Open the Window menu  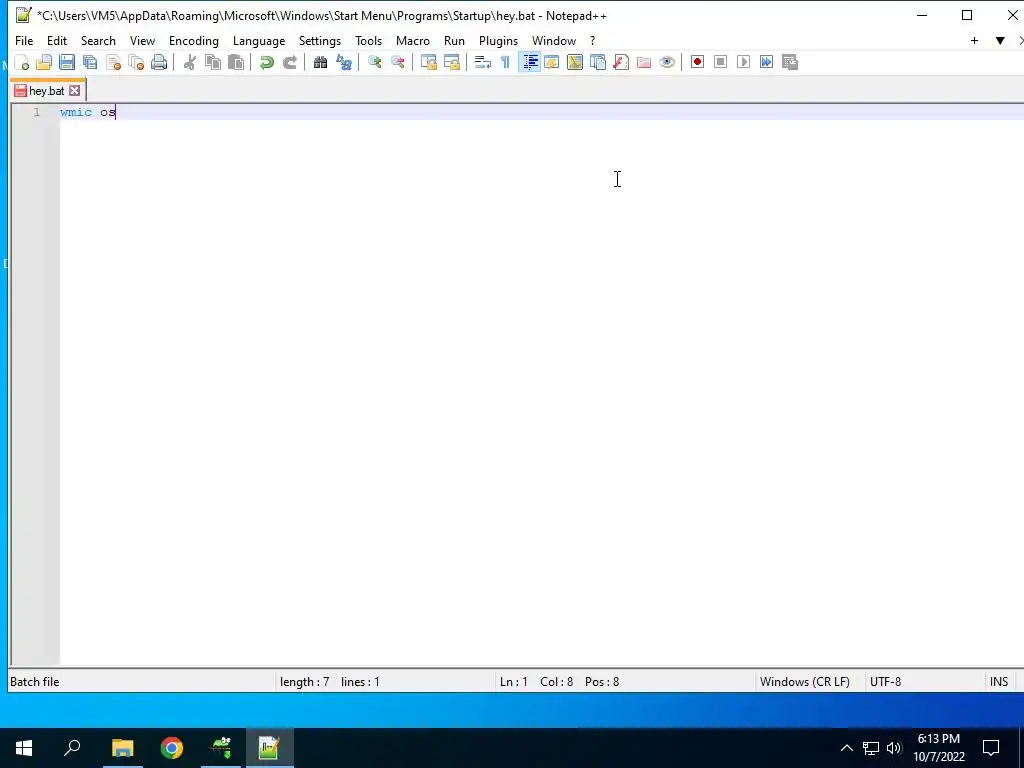(x=554, y=40)
